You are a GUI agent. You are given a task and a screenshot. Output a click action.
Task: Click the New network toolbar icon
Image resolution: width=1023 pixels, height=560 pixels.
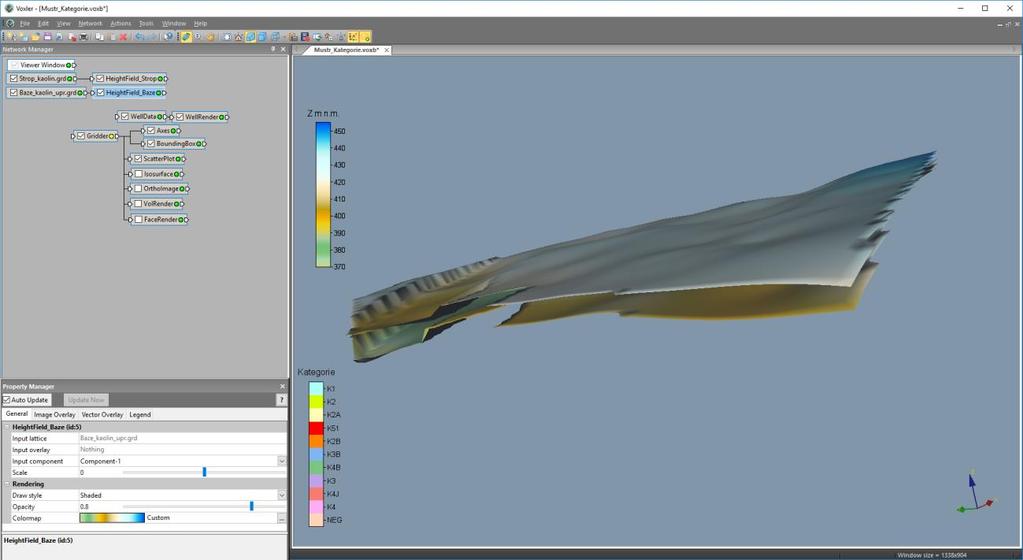pyautogui.click(x=11, y=37)
